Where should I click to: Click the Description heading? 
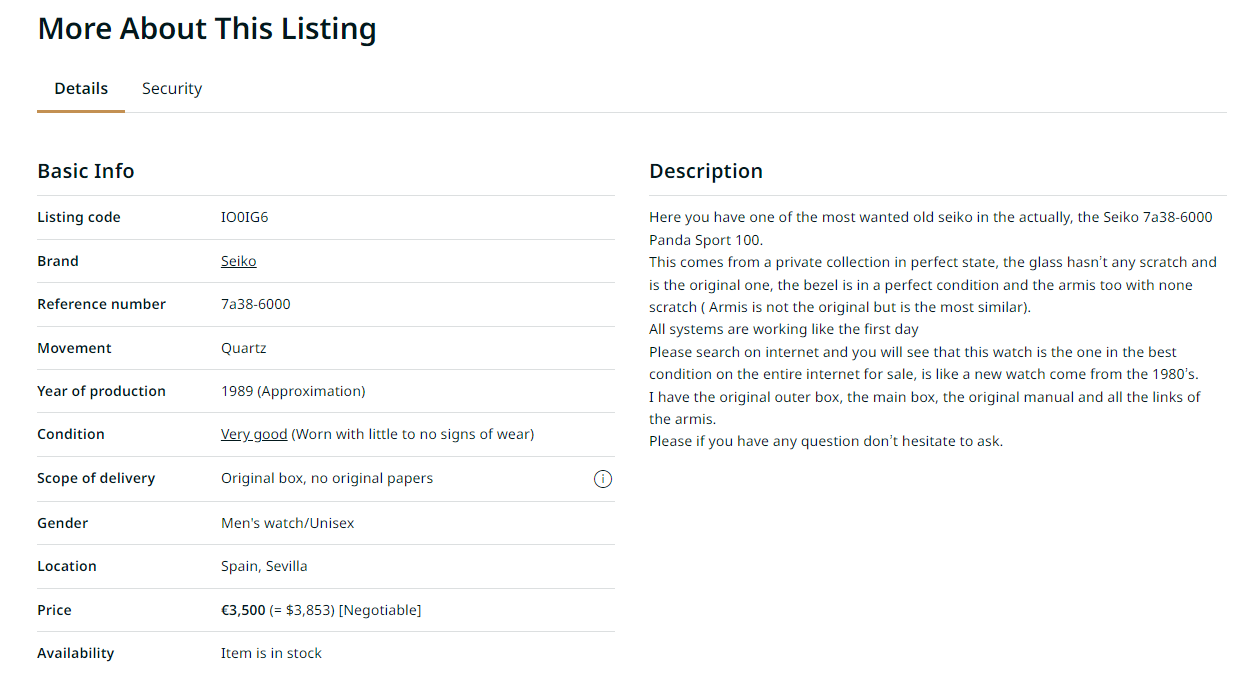tap(706, 171)
